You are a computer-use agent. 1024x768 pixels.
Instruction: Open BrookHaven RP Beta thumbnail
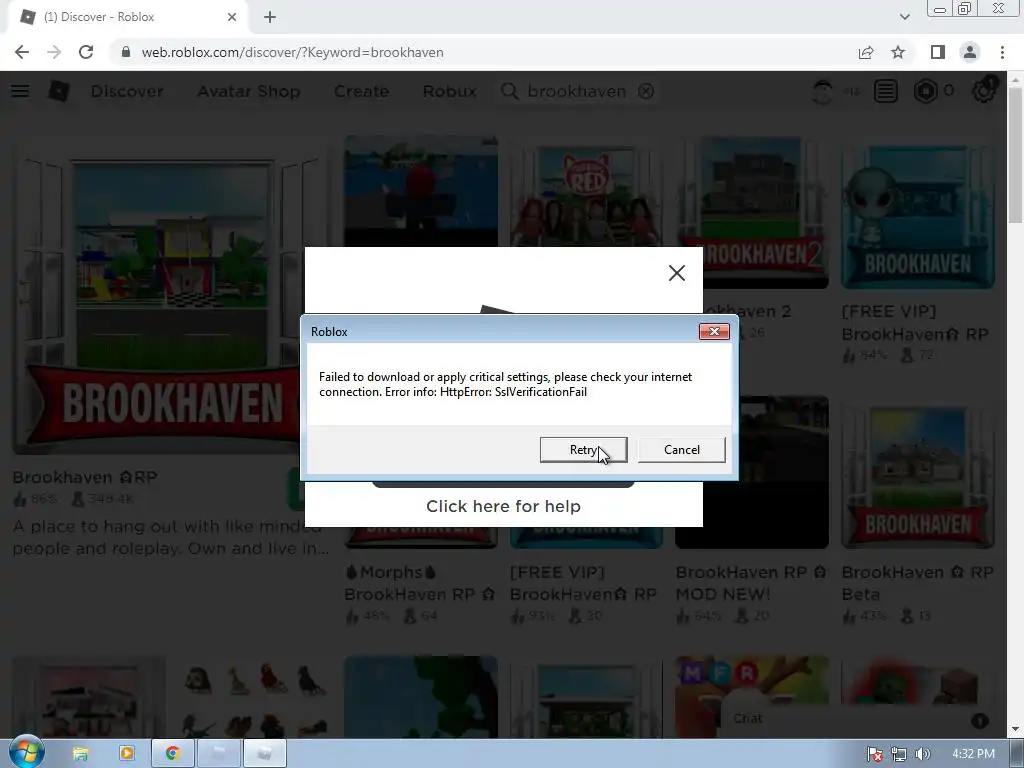pyautogui.click(x=918, y=472)
